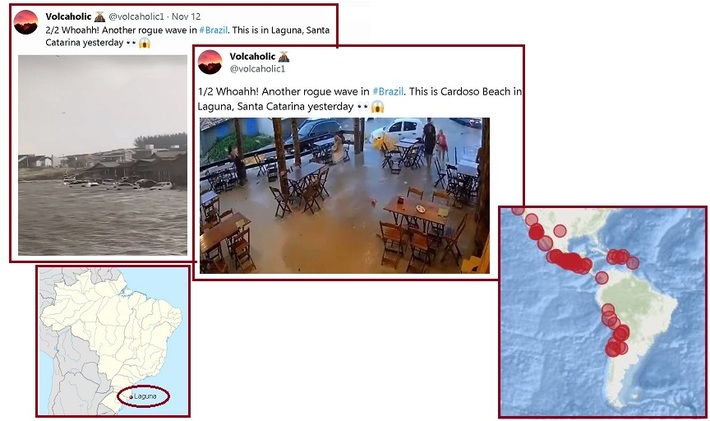The width and height of the screenshot is (710, 421).
Task: Click the red event cluster near Mexico on the map
Action: 568,262
